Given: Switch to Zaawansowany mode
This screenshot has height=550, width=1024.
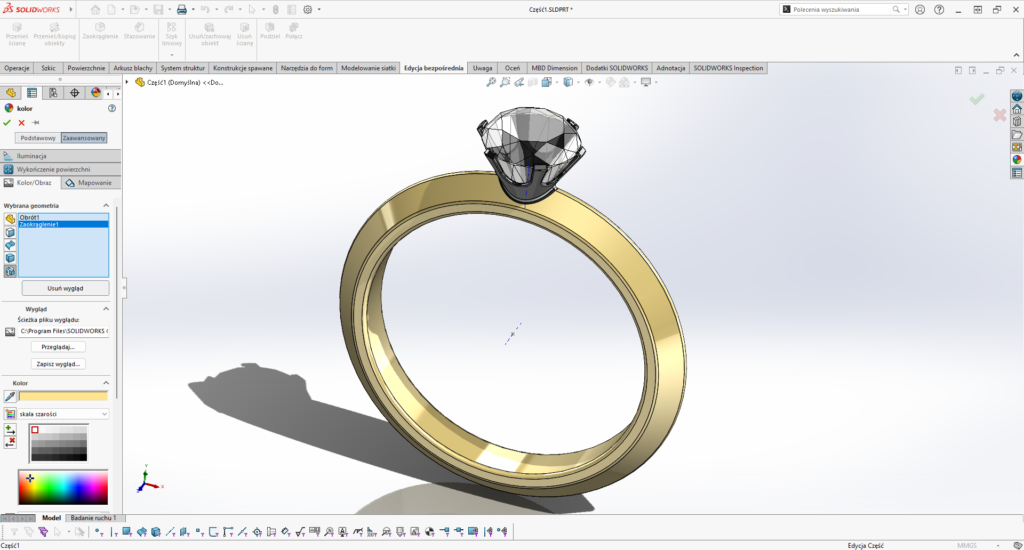Looking at the screenshot, I should tap(84, 138).
